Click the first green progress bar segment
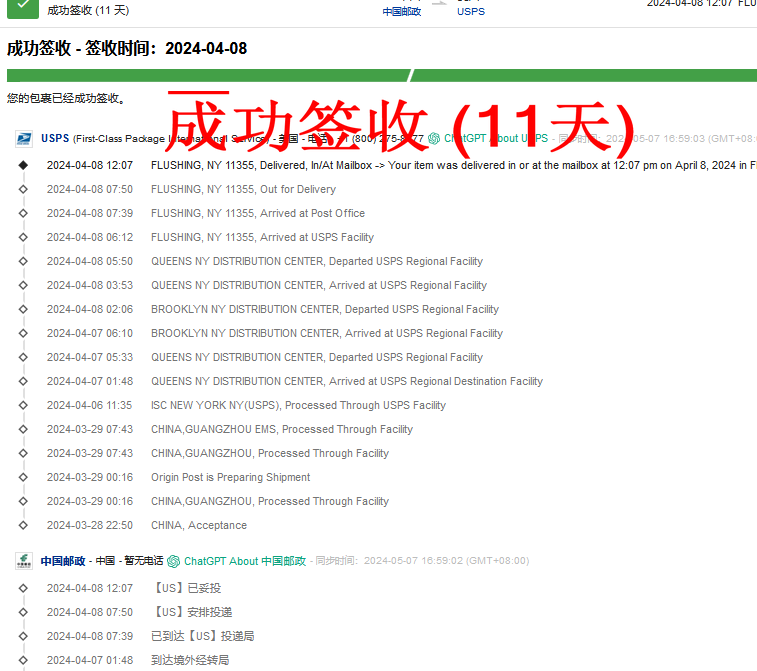Screen dimensions: 757x671 pyautogui.click(x=208, y=75)
